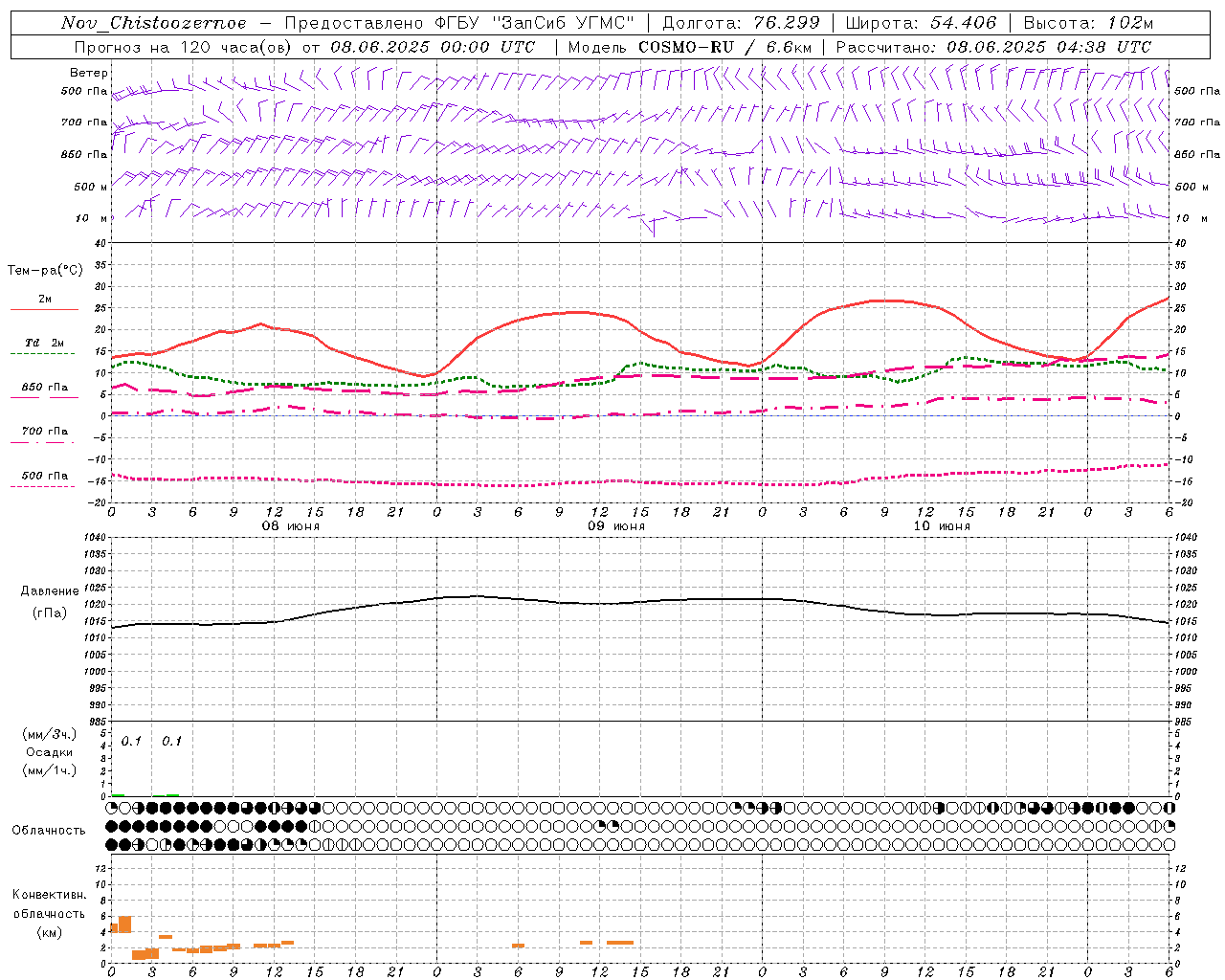Click the tallest orange convective cloud bar
The width and height of the screenshot is (1225, 980).
pos(124,924)
